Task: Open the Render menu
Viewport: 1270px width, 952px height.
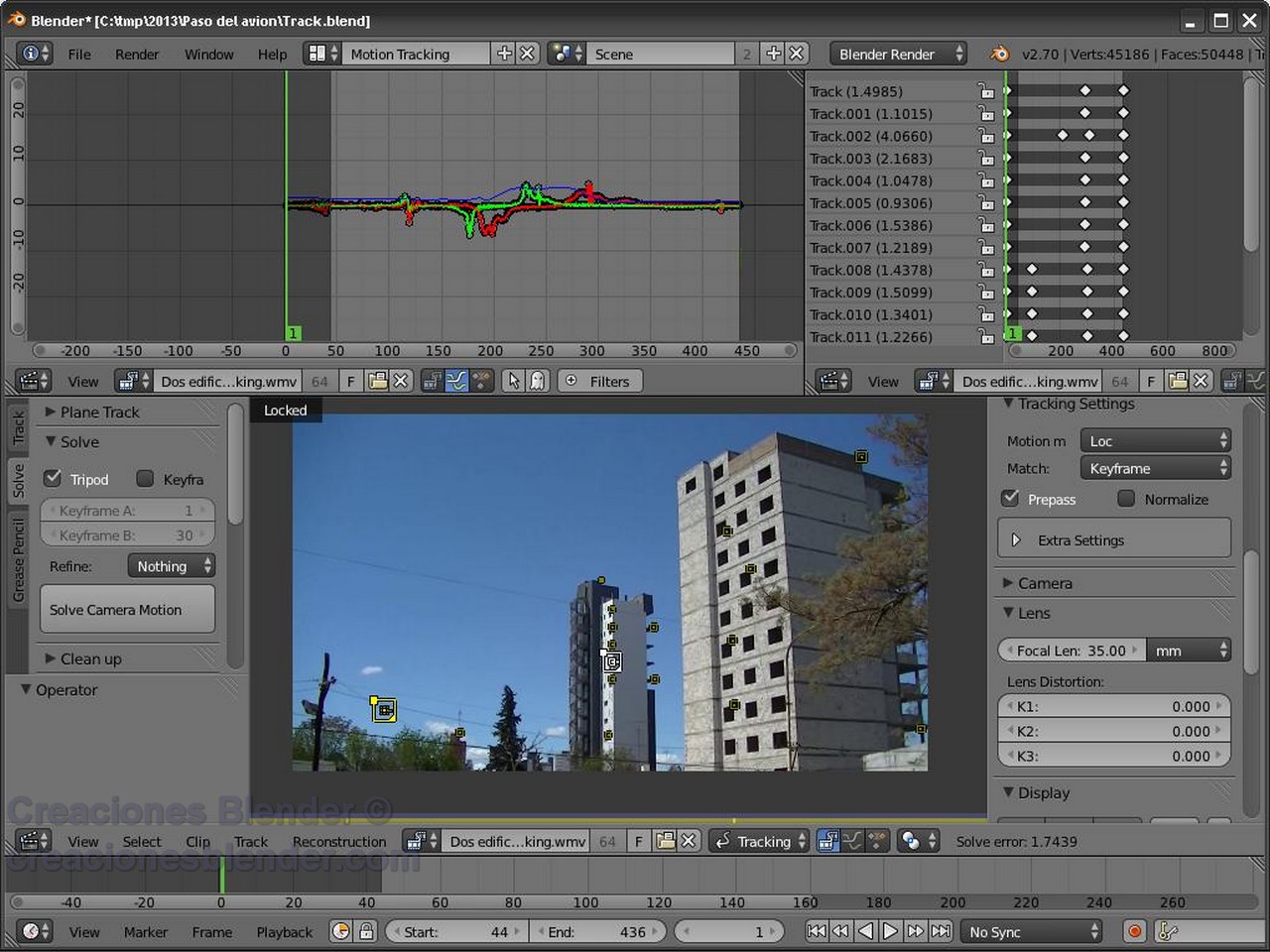Action: click(137, 54)
